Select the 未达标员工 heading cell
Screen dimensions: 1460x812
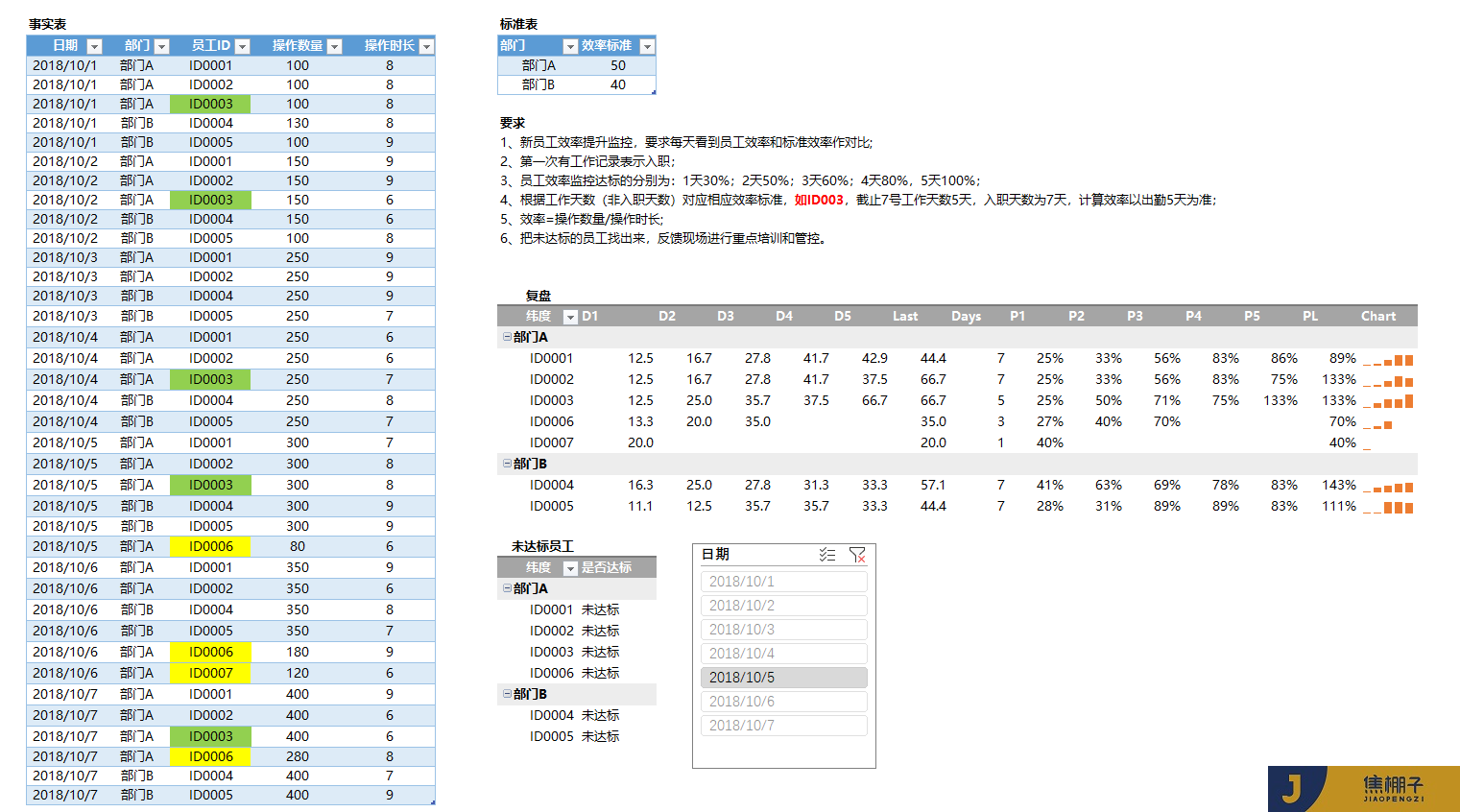541,546
